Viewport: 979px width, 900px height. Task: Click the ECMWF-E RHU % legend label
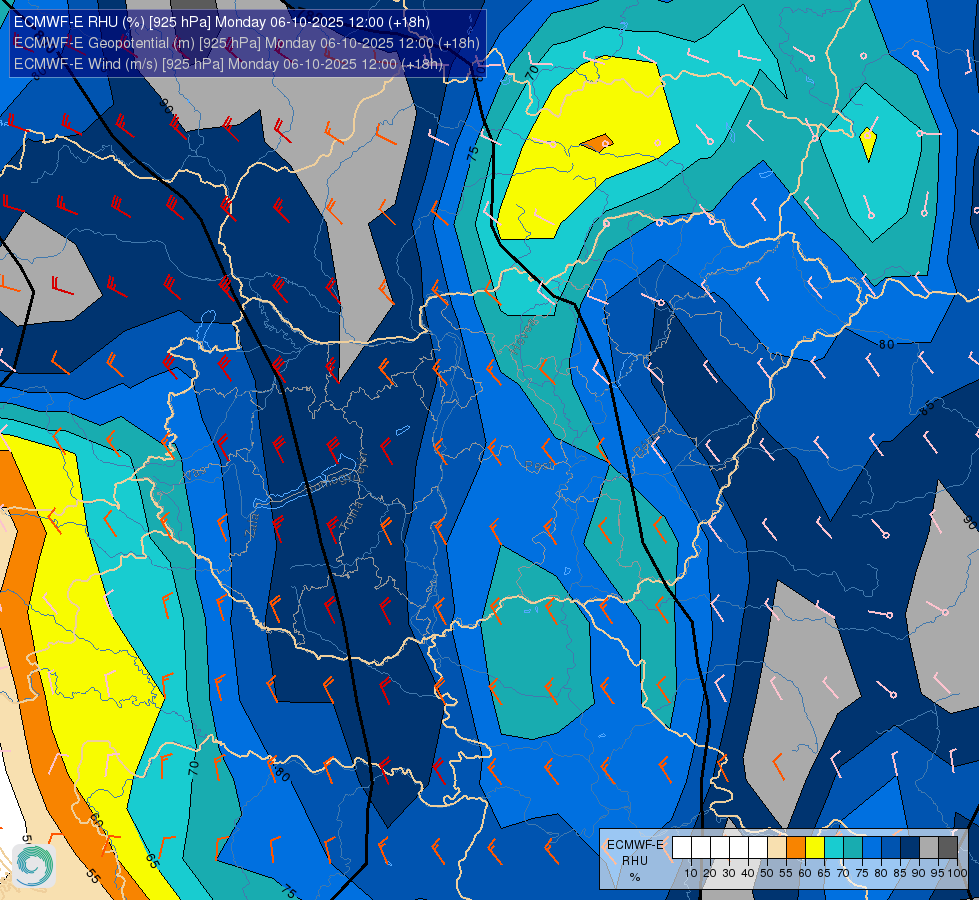pyautogui.click(x=635, y=861)
